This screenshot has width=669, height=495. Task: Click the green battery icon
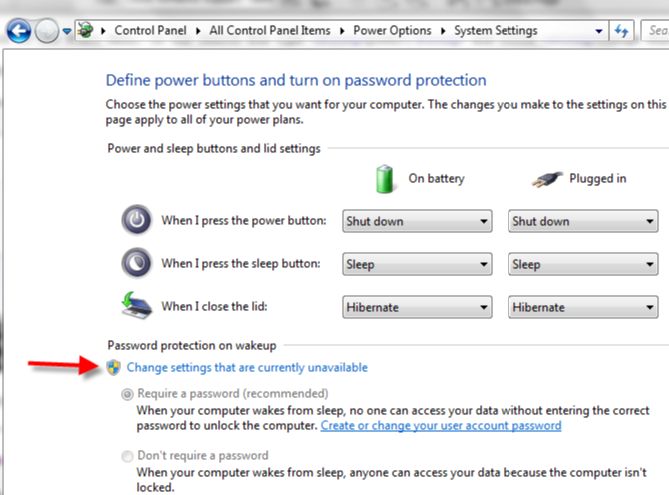(x=384, y=179)
